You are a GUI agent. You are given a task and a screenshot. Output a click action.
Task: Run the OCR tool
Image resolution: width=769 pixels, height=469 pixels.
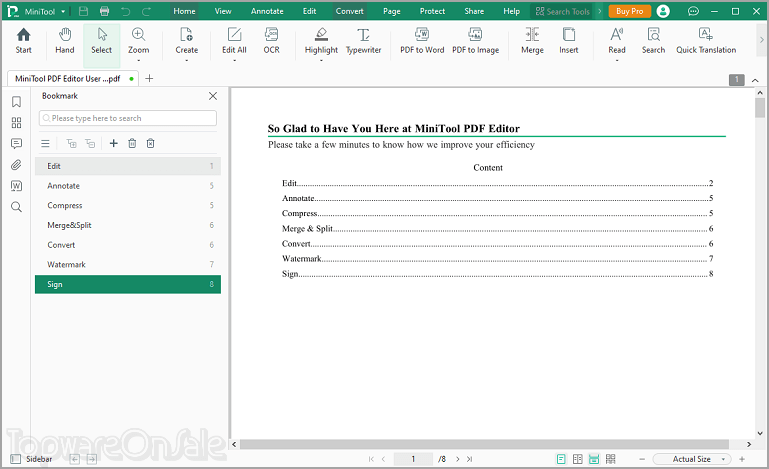(271, 41)
